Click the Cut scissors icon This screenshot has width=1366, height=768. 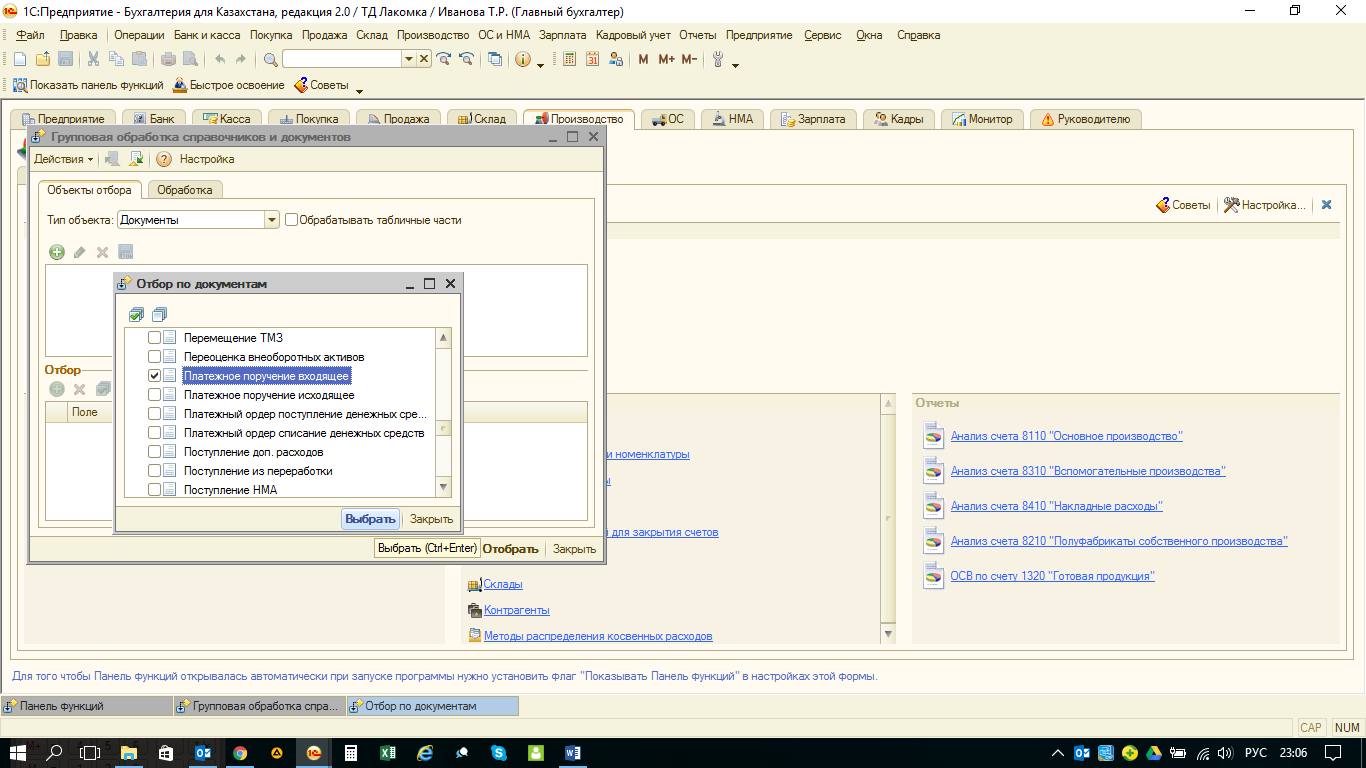pyautogui.click(x=93, y=59)
